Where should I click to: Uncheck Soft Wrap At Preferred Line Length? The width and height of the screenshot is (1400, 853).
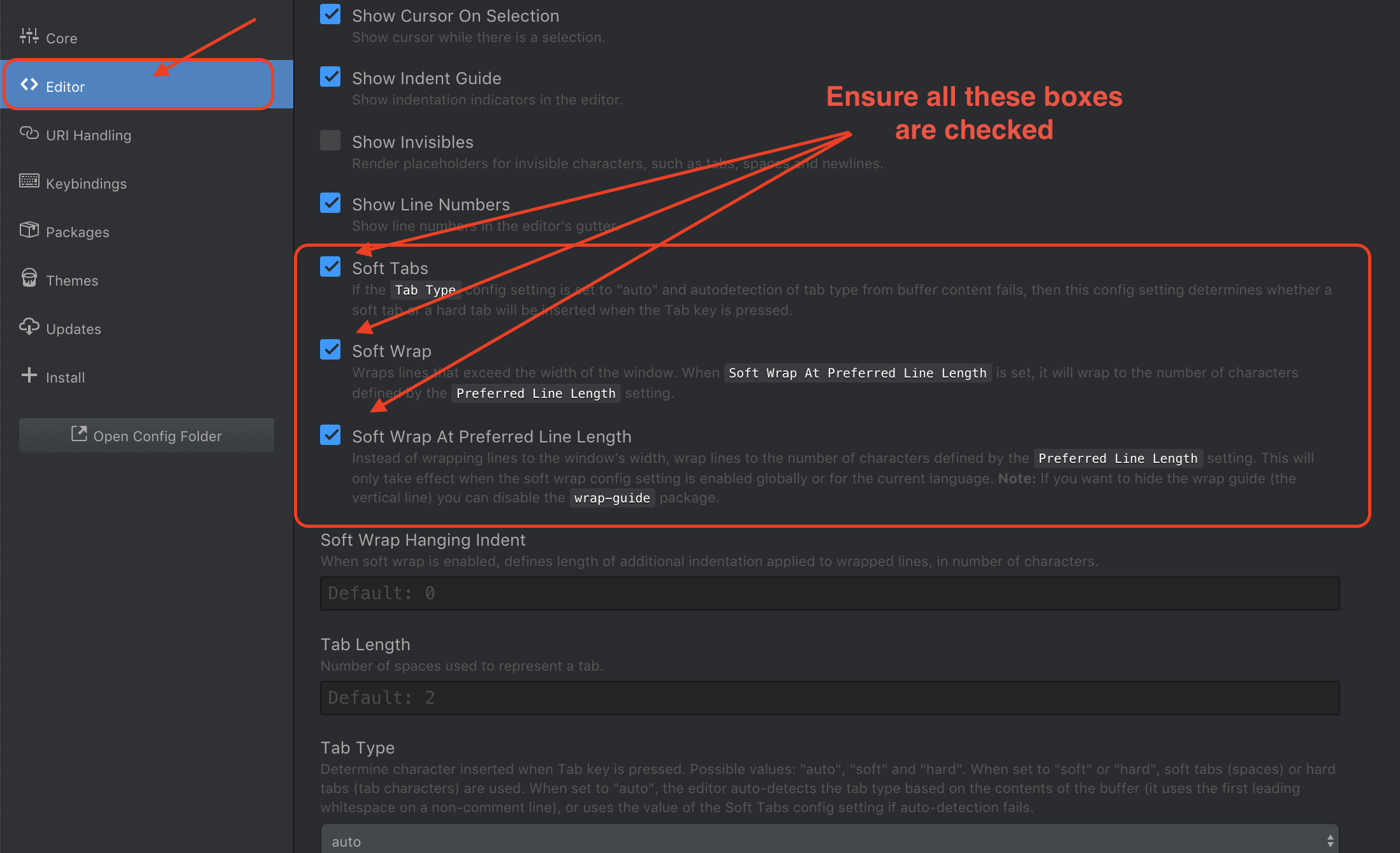(x=330, y=435)
